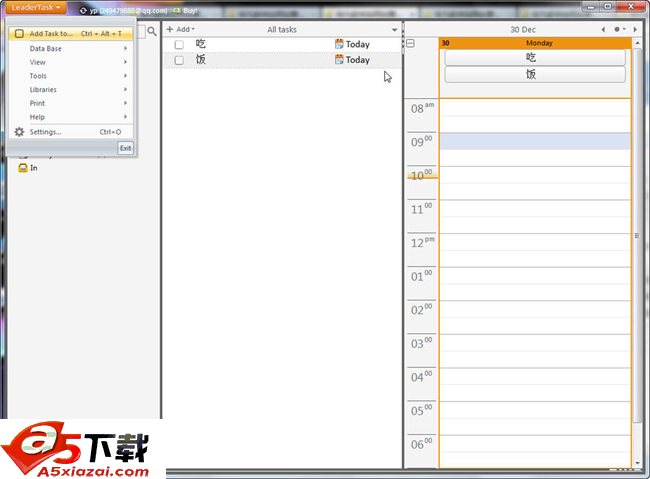Open the LeaderTask main menu button
The height and width of the screenshot is (479, 650).
click(36, 7)
